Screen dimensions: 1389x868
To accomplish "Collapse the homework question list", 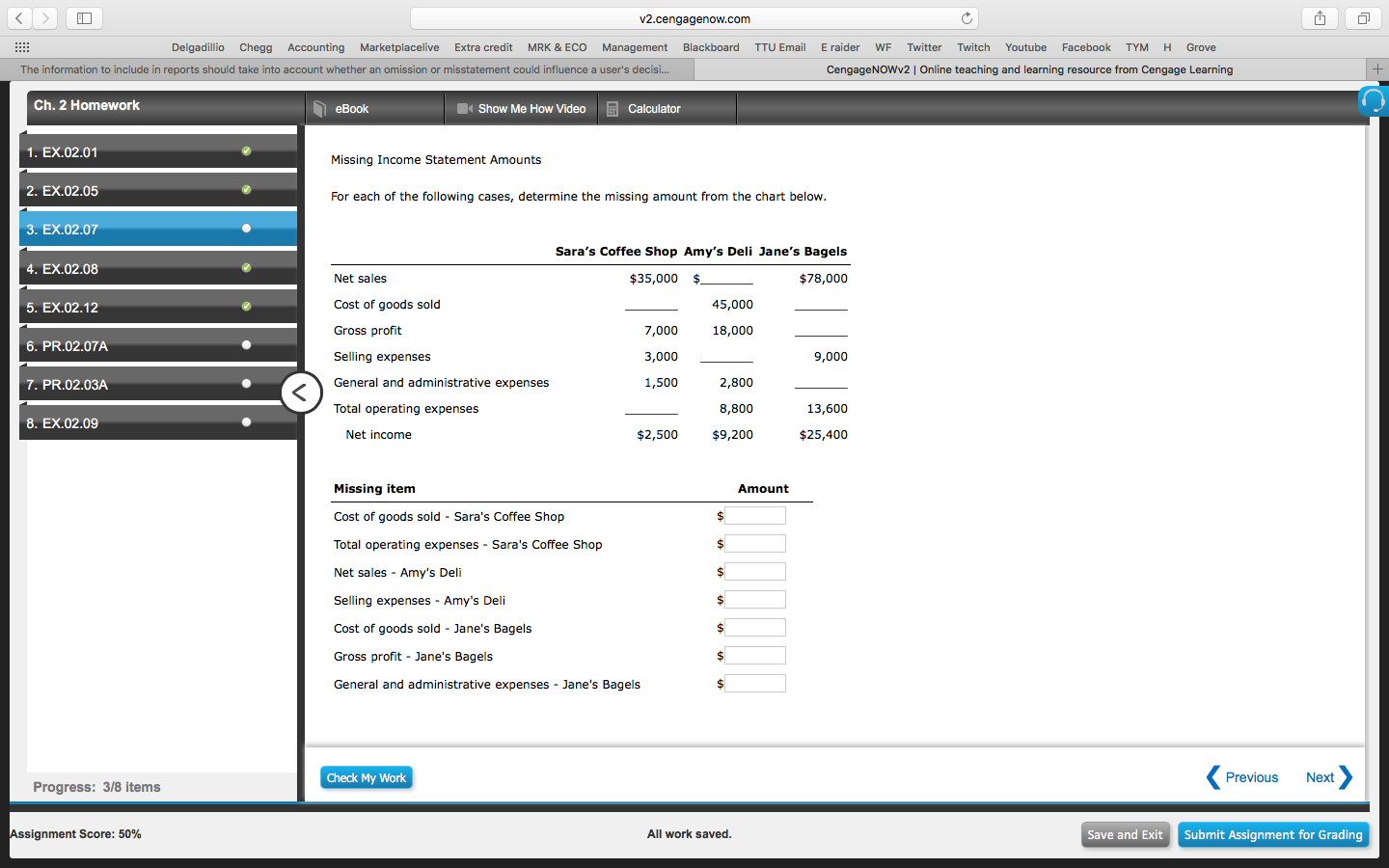I will click(301, 393).
